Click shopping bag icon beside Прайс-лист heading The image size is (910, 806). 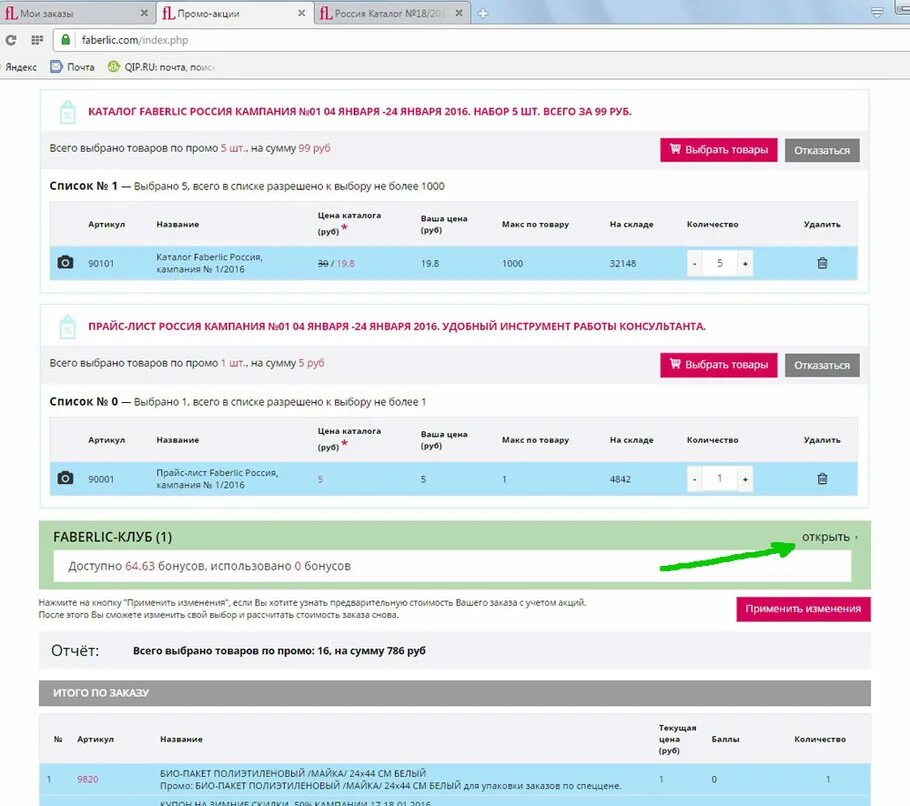[68, 327]
